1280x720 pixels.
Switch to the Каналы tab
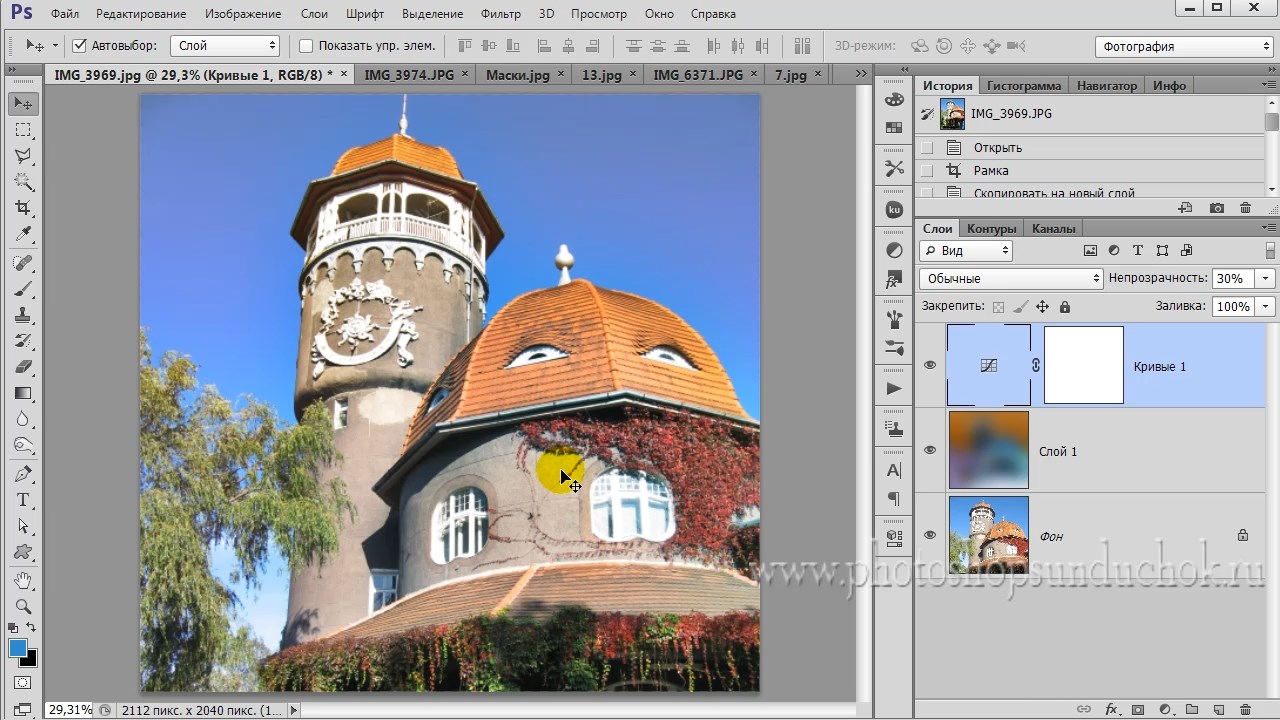coord(1054,228)
